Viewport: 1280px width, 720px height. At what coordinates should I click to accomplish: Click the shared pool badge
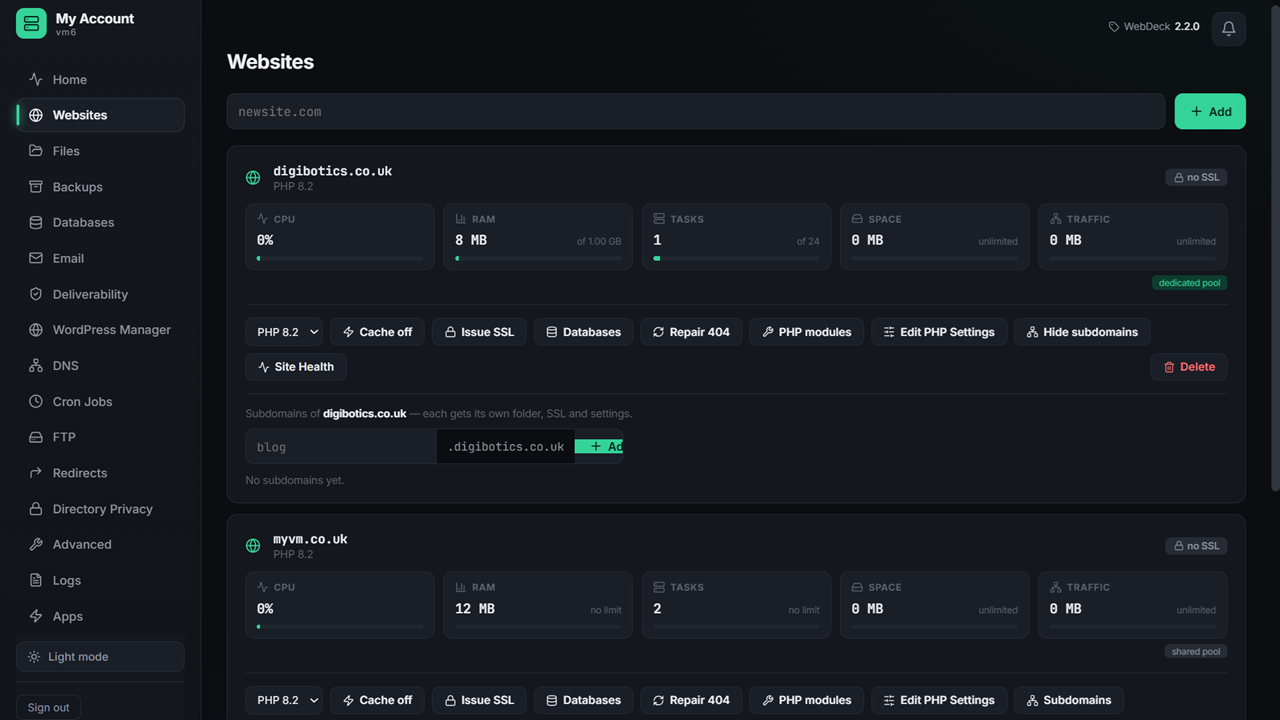1196,651
